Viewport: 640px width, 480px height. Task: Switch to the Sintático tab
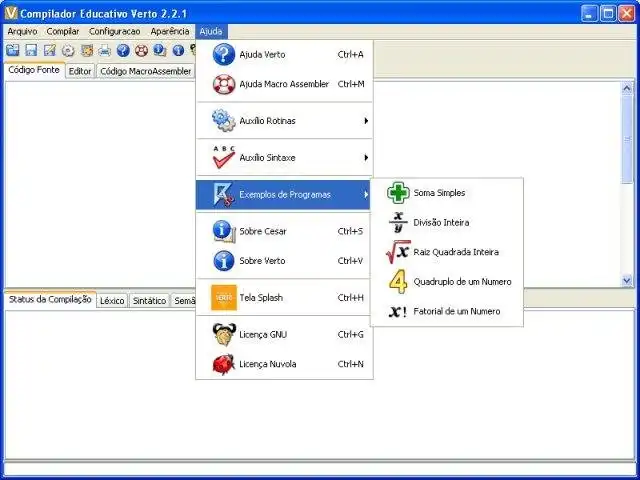[x=149, y=301]
